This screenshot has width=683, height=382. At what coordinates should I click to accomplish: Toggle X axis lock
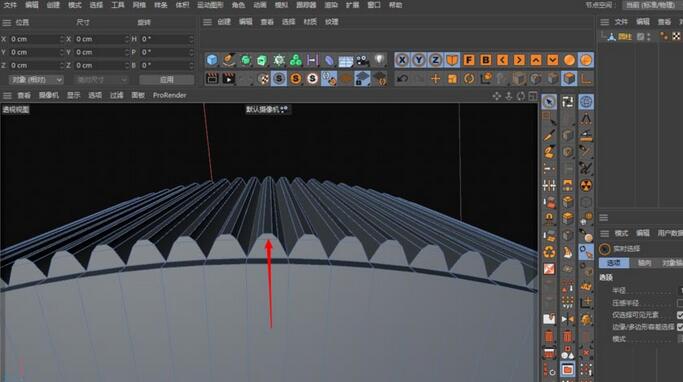(402, 60)
